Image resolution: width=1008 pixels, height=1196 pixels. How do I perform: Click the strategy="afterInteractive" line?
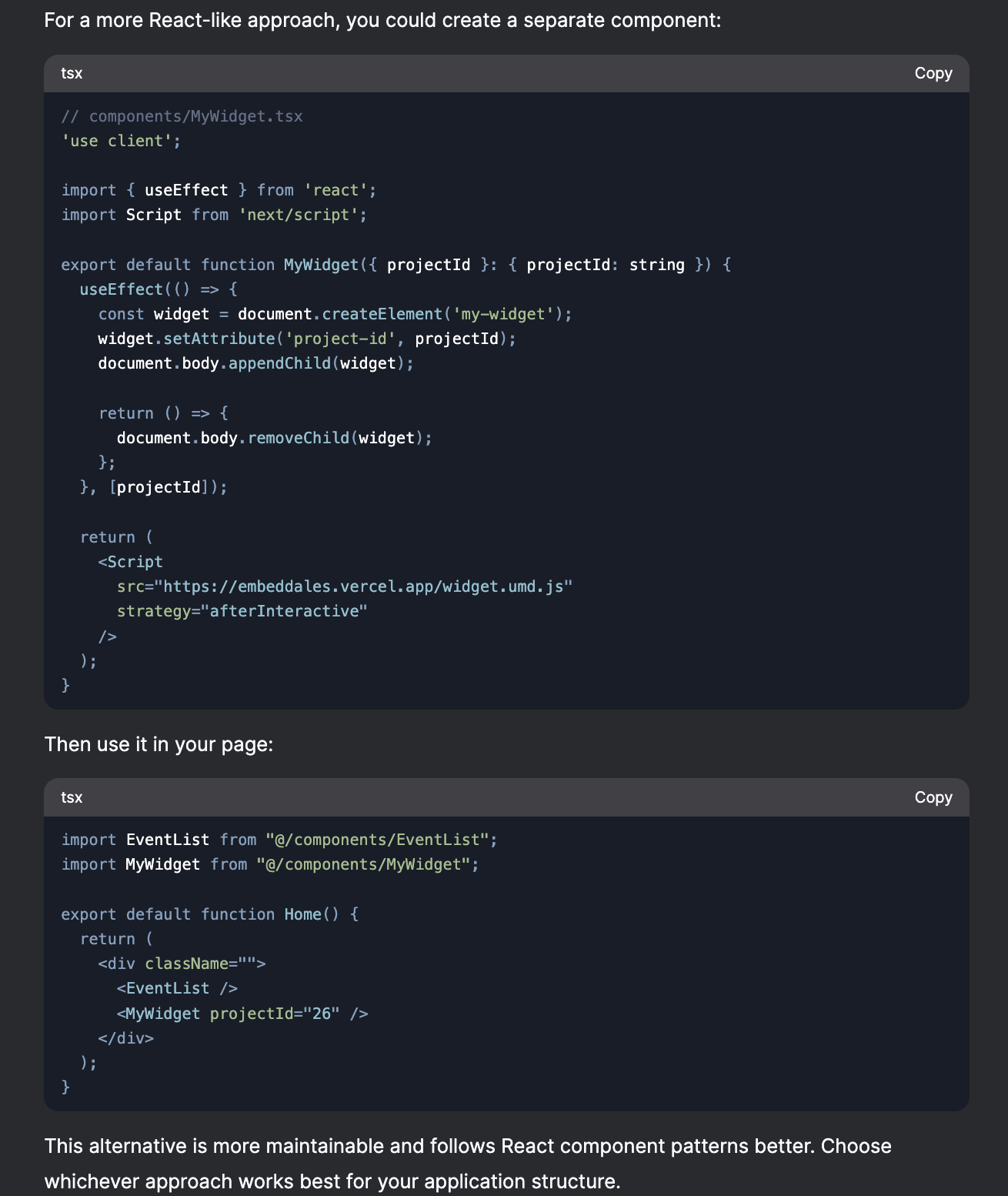point(242,611)
